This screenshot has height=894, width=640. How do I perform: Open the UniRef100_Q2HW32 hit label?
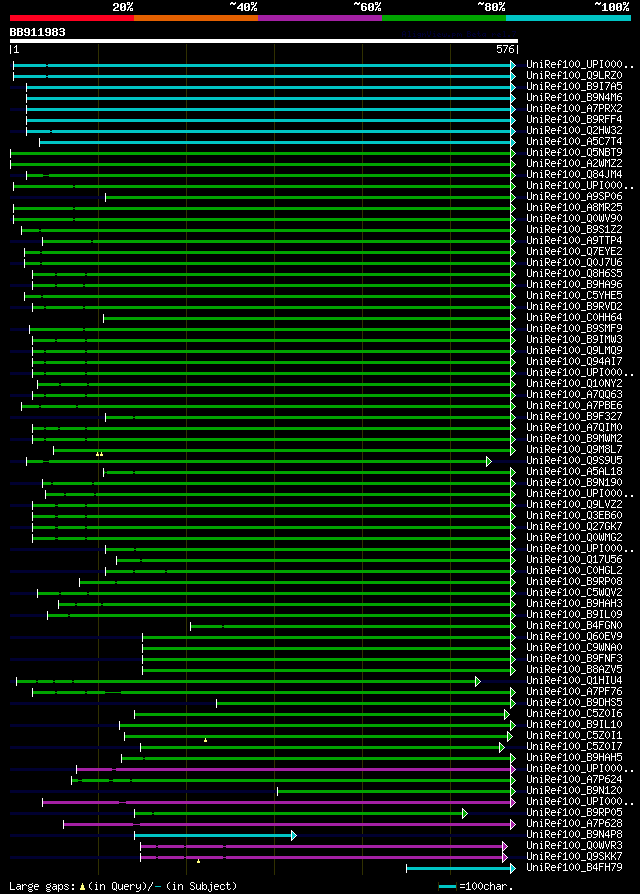point(574,131)
